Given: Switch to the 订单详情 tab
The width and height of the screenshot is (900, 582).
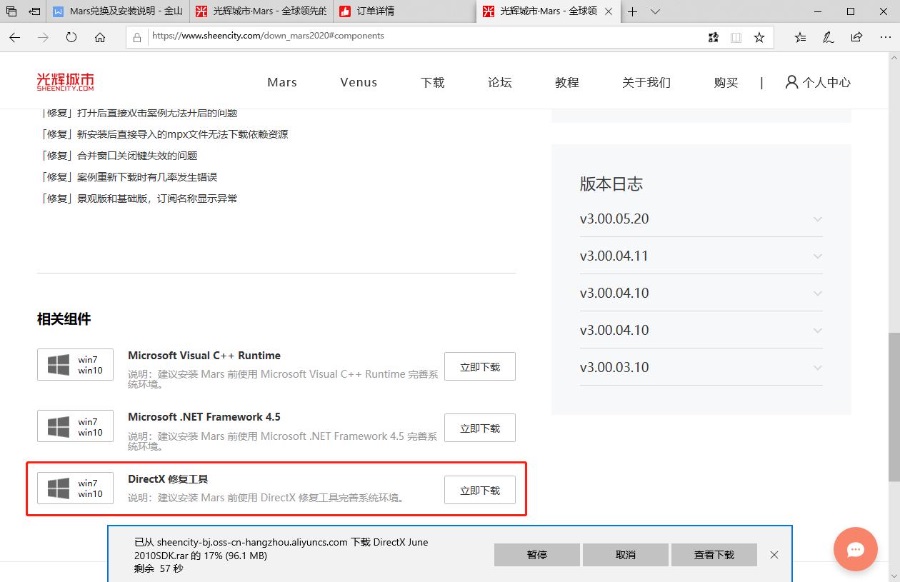Looking at the screenshot, I should pos(404,11).
